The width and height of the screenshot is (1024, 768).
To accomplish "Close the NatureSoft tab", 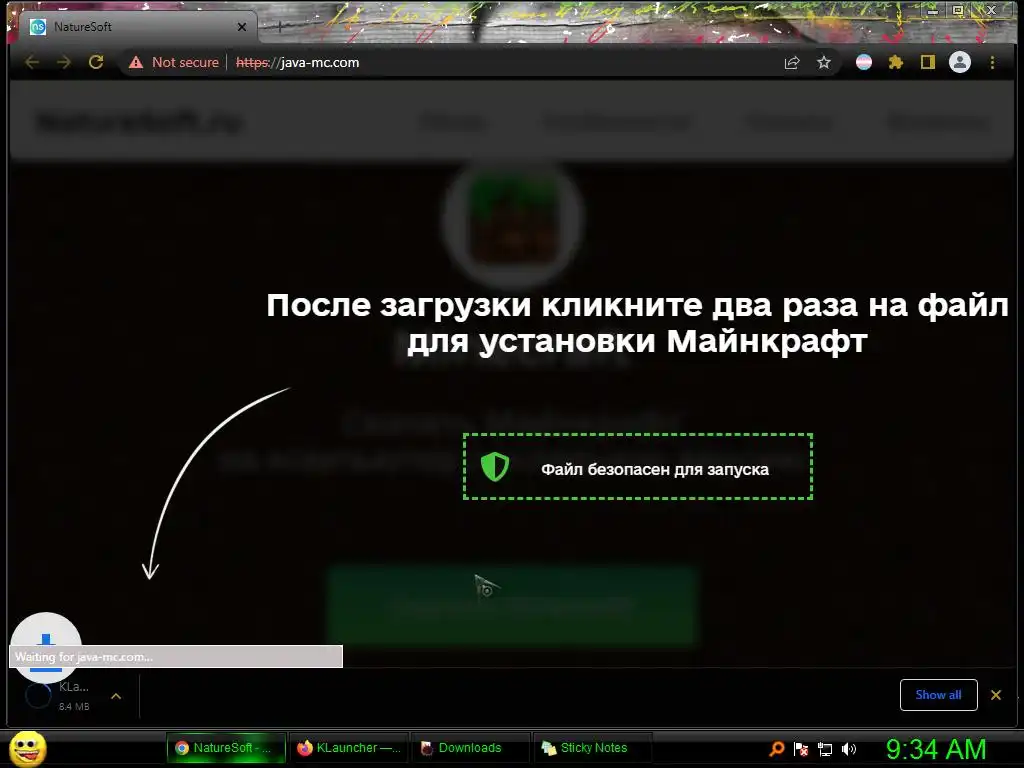I will click(x=242, y=27).
